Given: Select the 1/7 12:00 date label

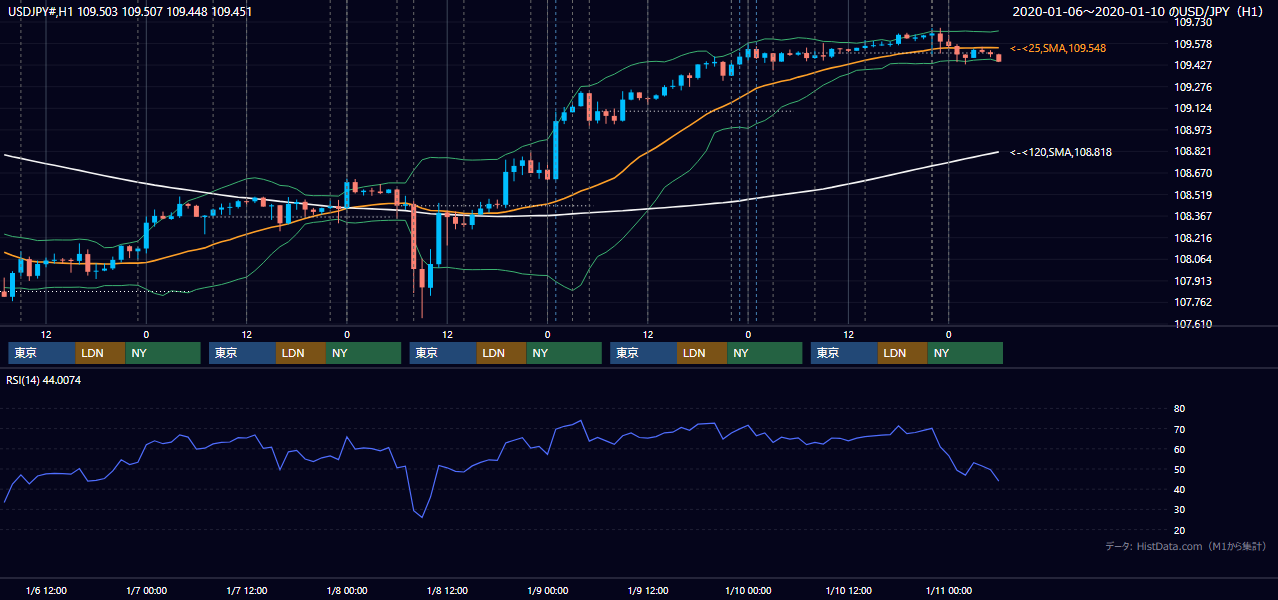Looking at the screenshot, I should tap(246, 590).
